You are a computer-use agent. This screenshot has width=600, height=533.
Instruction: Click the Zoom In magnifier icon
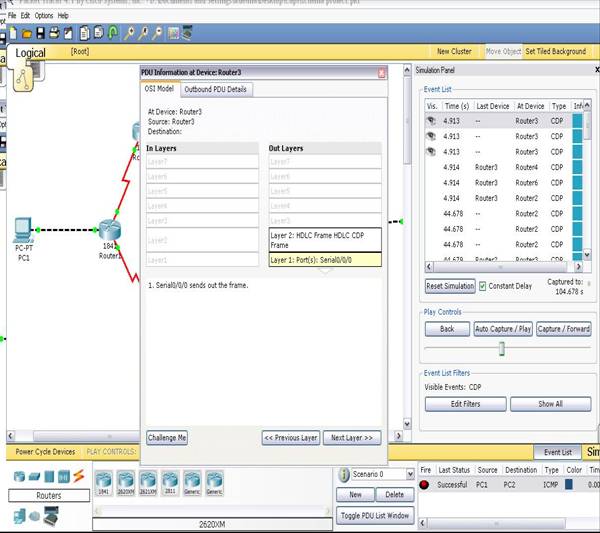click(x=129, y=34)
